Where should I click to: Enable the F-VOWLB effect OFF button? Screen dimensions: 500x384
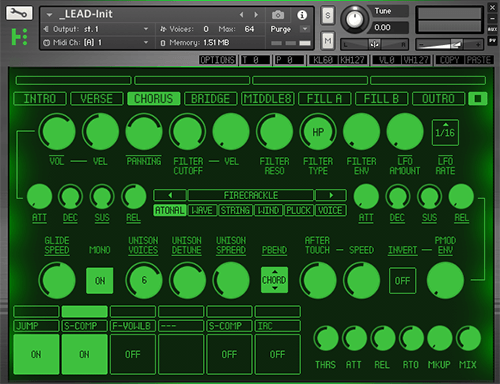coord(133,354)
